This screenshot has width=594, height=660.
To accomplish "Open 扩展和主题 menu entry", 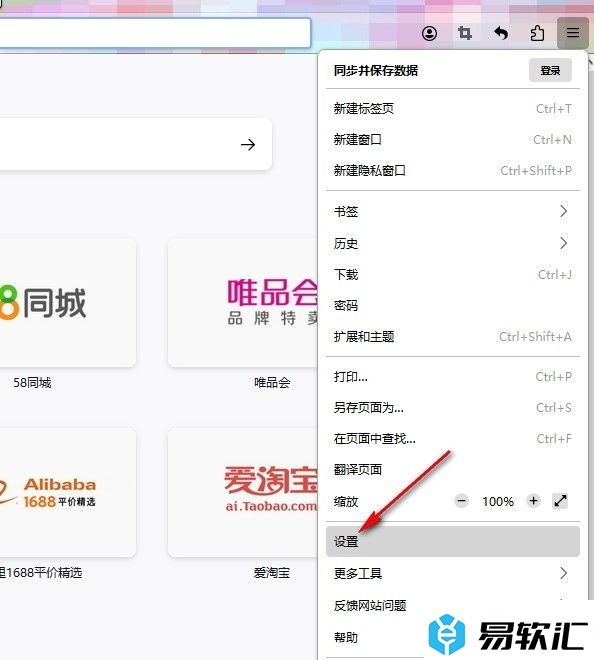I will pyautogui.click(x=453, y=336).
